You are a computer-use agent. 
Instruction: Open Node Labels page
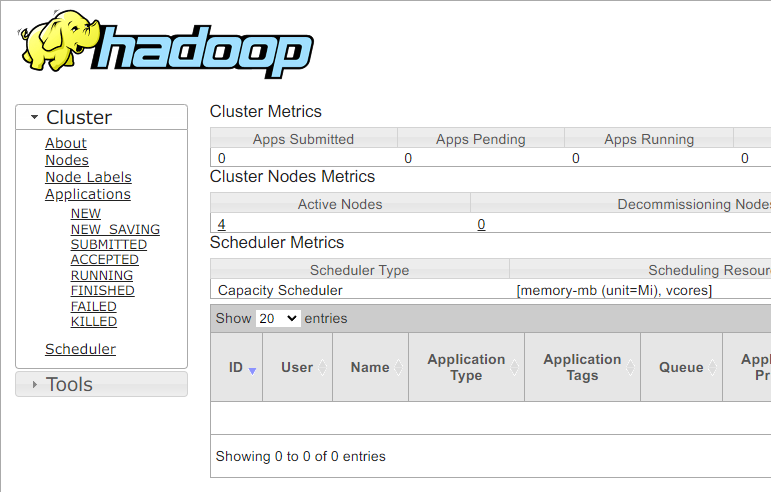pos(89,177)
